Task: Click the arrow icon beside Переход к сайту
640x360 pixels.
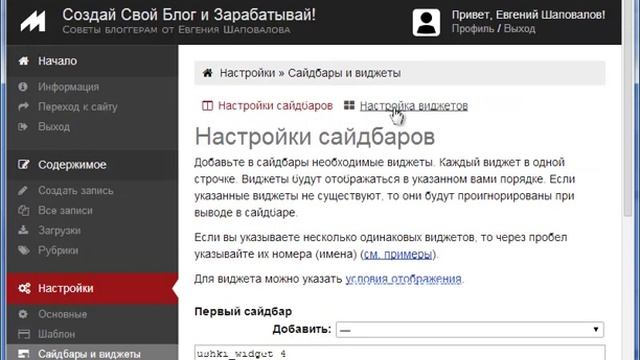Action: coord(23,107)
